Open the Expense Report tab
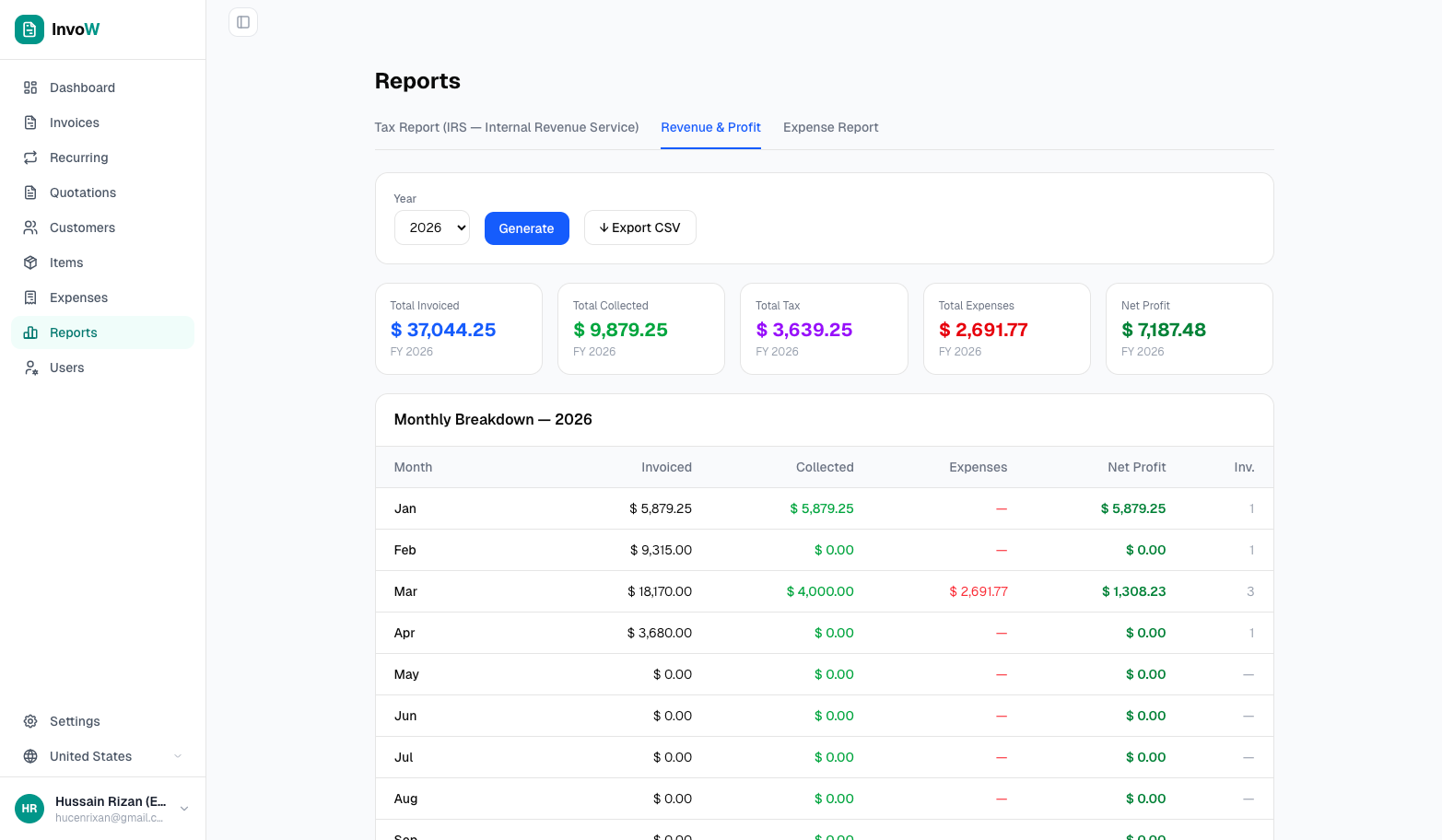This screenshot has height=840, width=1442. tap(831, 127)
